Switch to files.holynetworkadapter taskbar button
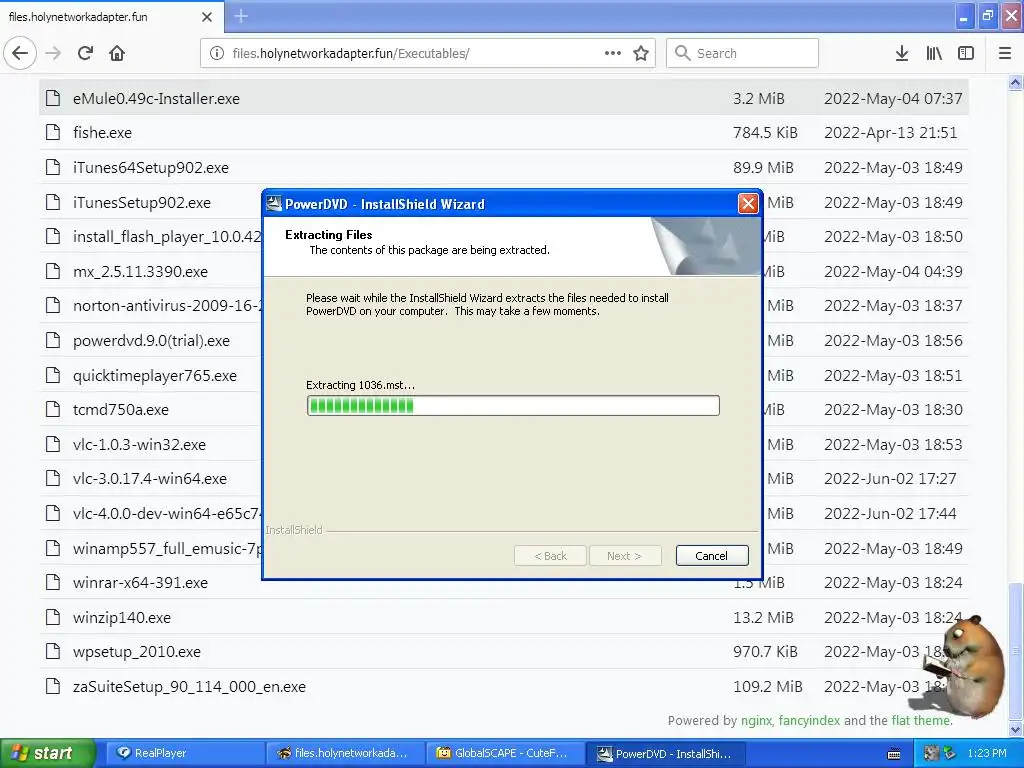The width and height of the screenshot is (1024, 768). coord(344,753)
